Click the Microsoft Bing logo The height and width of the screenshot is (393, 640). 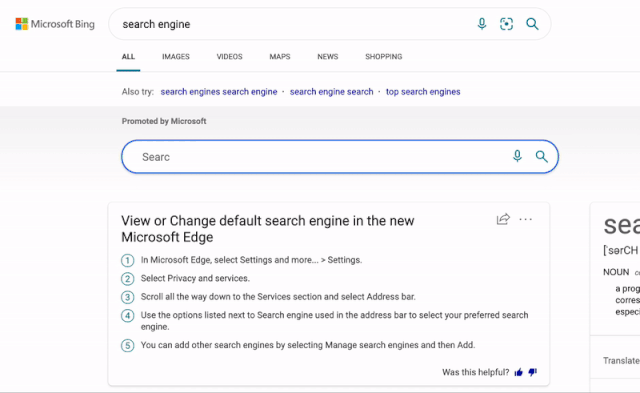click(55, 24)
